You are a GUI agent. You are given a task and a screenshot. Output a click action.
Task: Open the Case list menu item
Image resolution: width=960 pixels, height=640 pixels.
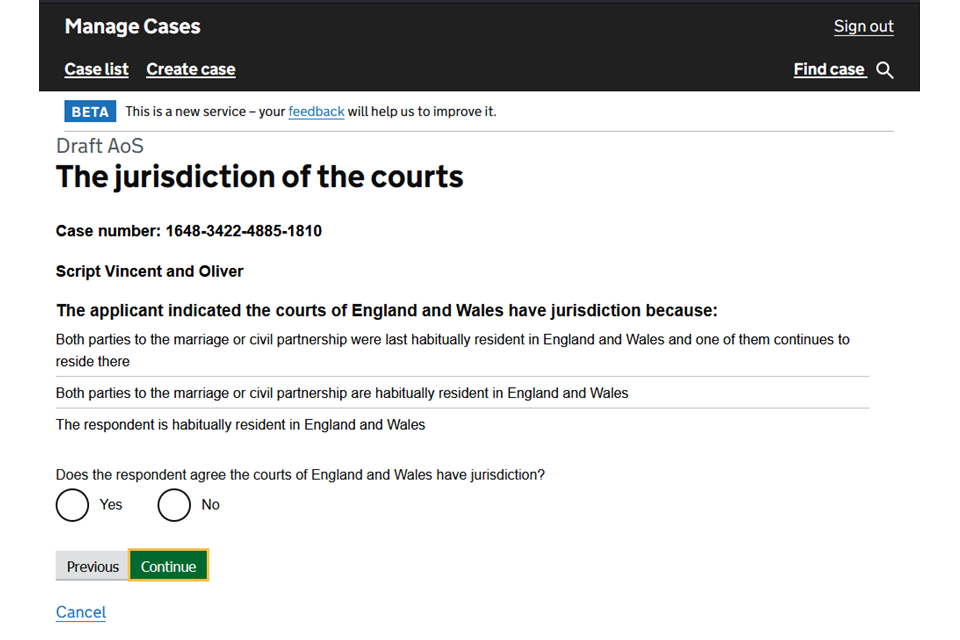pyautogui.click(x=96, y=70)
